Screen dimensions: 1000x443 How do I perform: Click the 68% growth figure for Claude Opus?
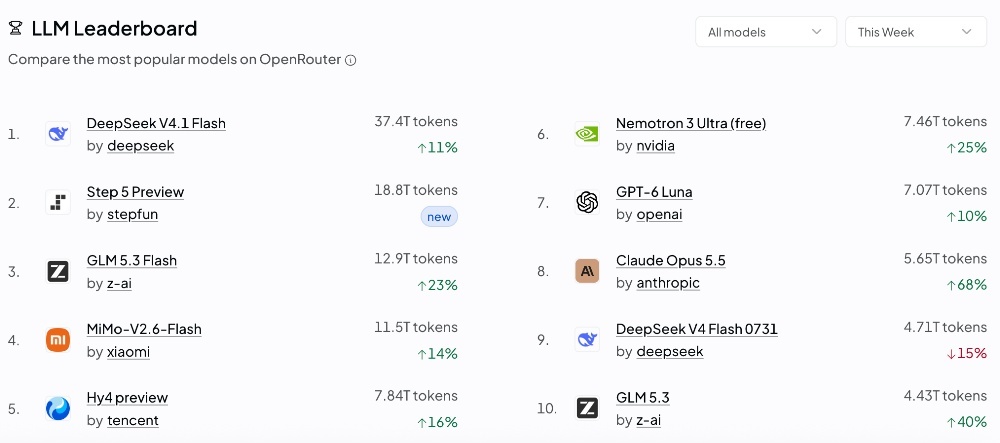(967, 285)
